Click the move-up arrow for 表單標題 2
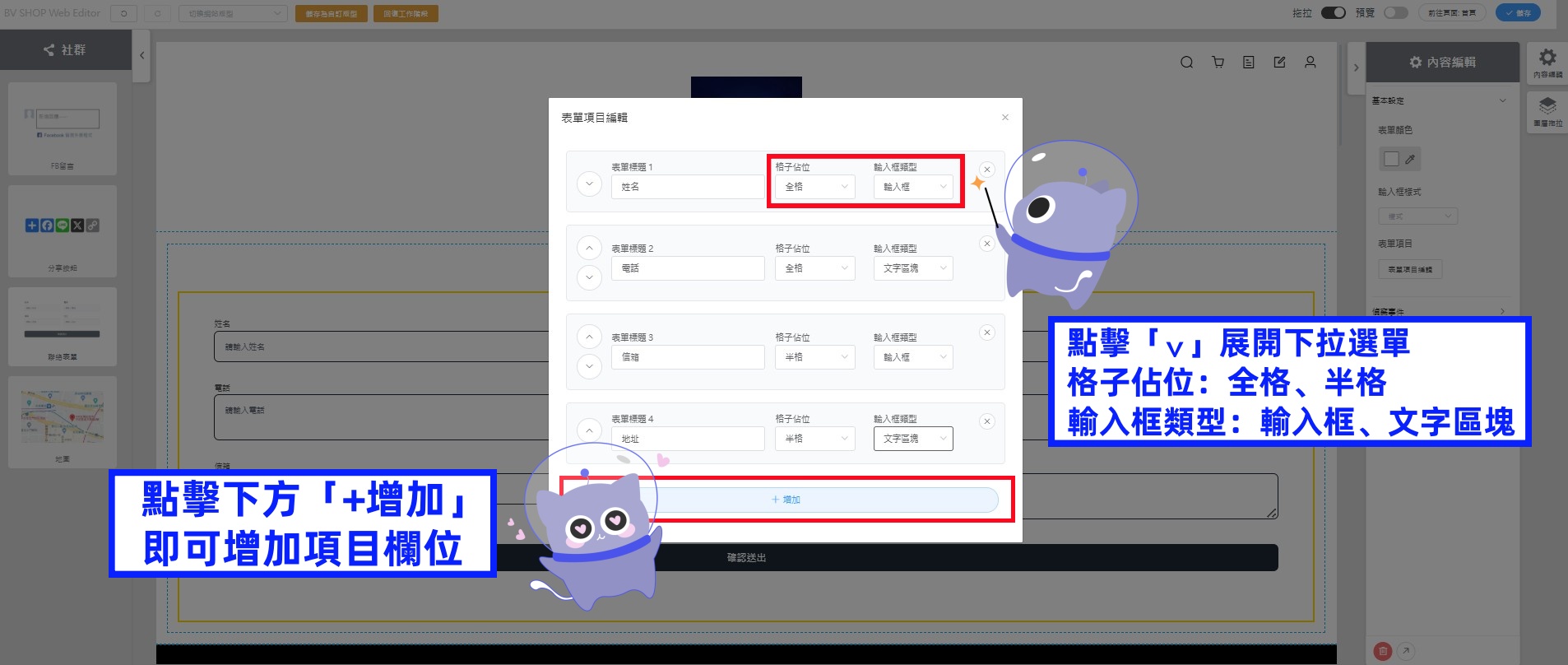 pos(589,248)
